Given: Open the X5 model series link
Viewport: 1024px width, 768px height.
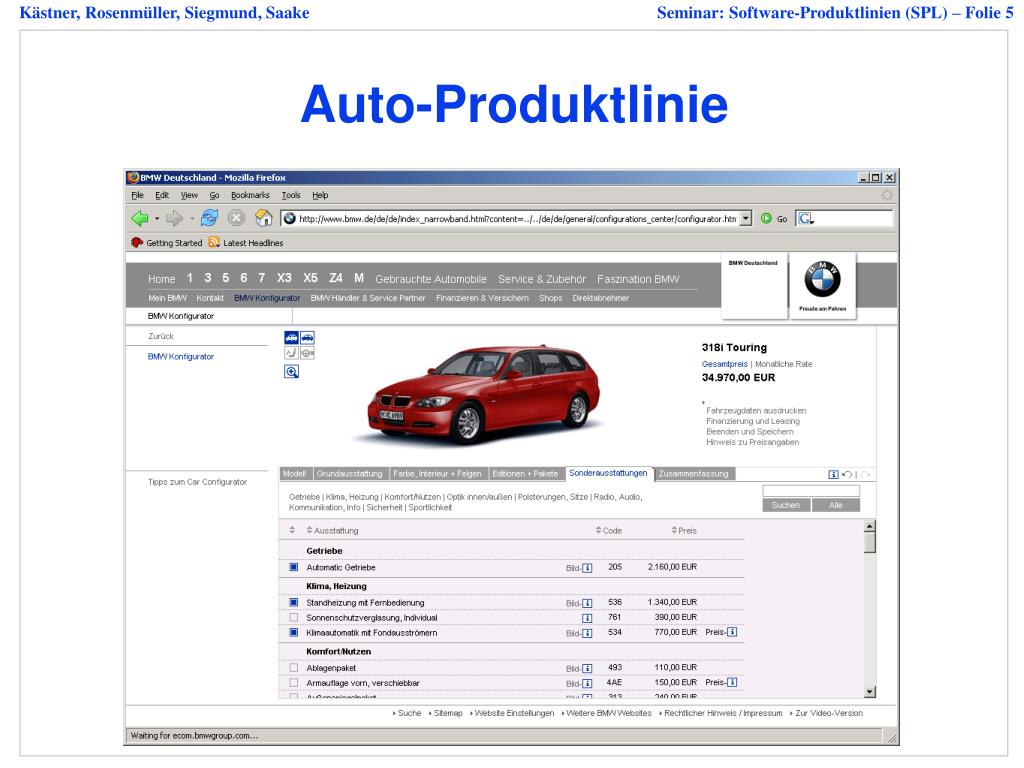Looking at the screenshot, I should pyautogui.click(x=310, y=278).
